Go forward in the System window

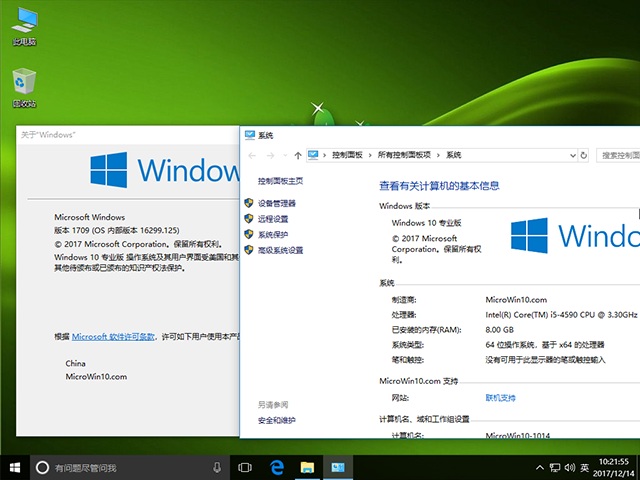click(270, 156)
